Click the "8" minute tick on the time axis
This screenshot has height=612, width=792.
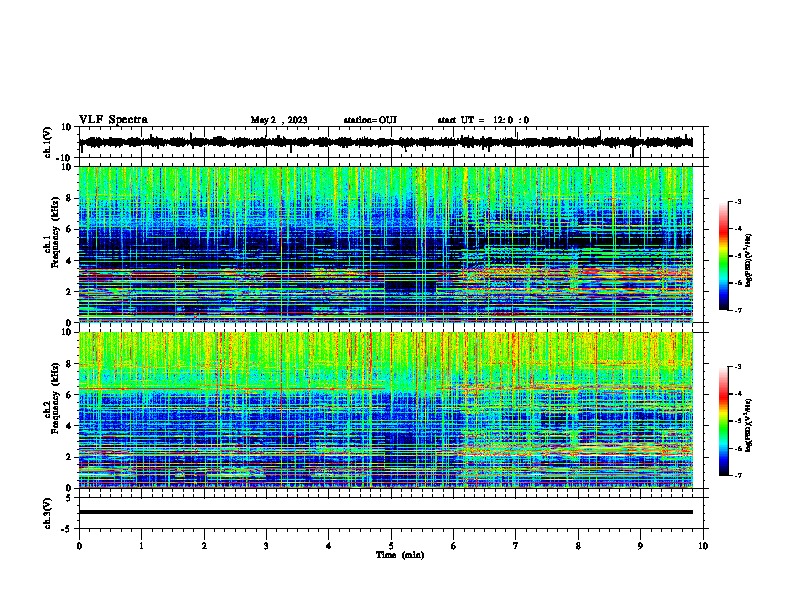[578, 546]
